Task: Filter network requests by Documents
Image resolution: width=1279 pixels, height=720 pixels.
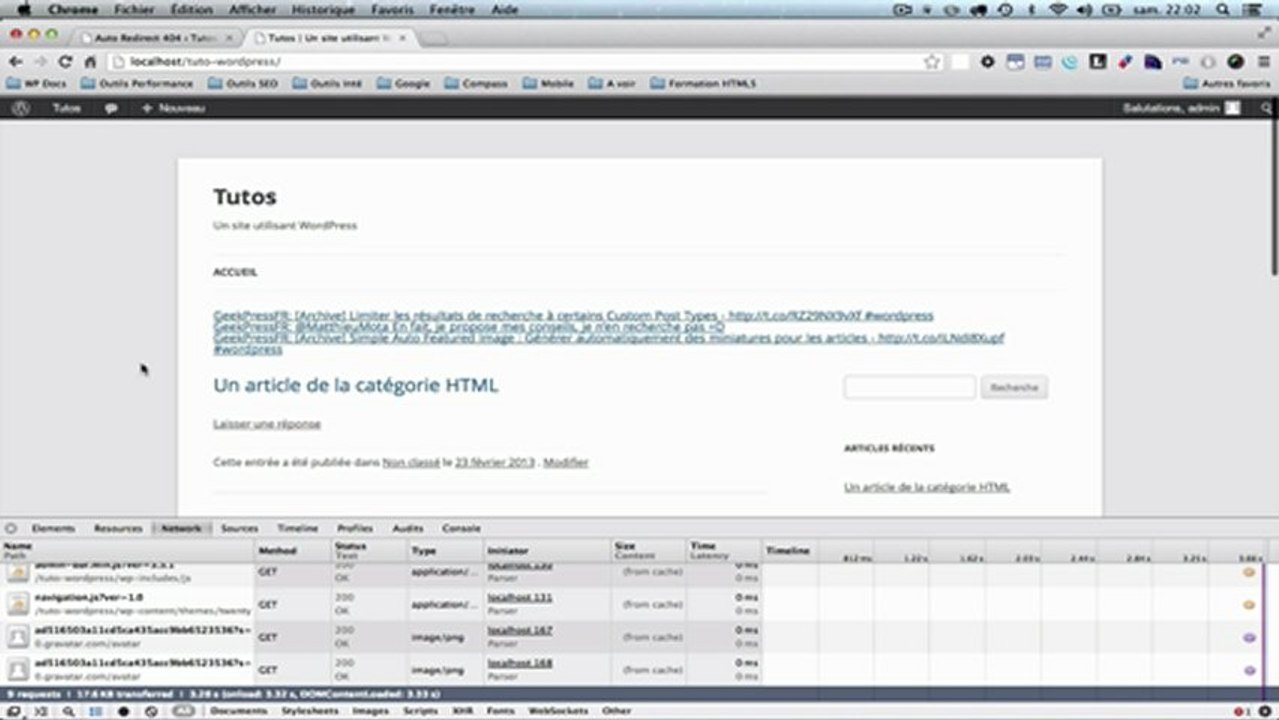Action: point(238,711)
